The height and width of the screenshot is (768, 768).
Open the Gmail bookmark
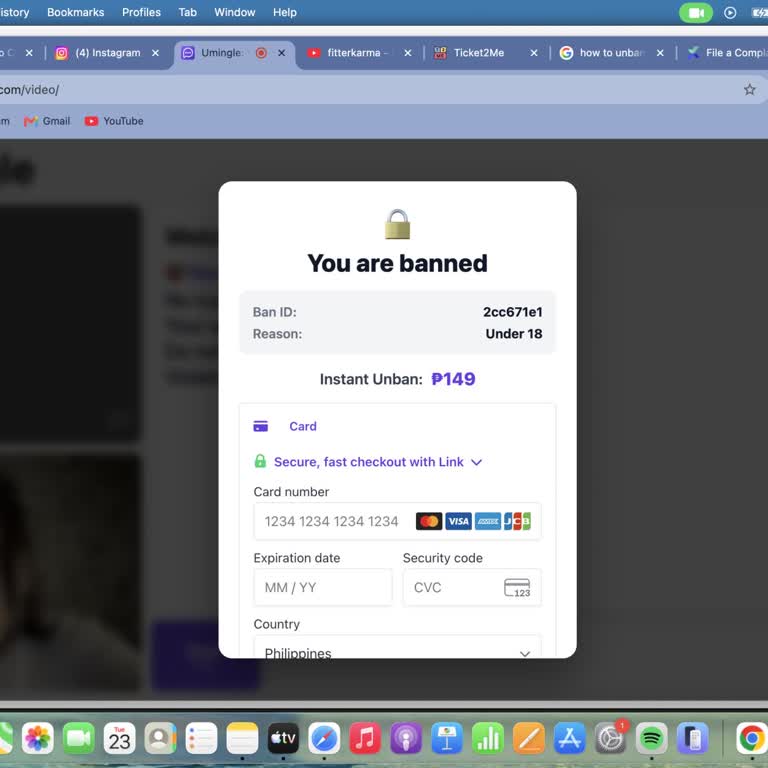pyautogui.click(x=48, y=121)
